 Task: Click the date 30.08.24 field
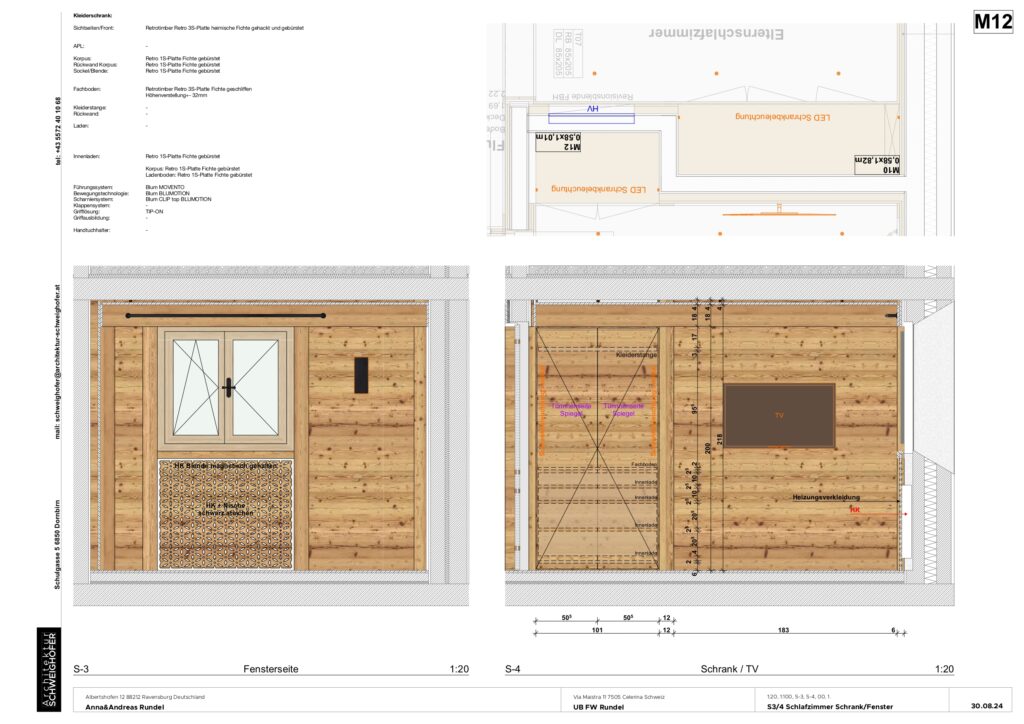point(976,706)
